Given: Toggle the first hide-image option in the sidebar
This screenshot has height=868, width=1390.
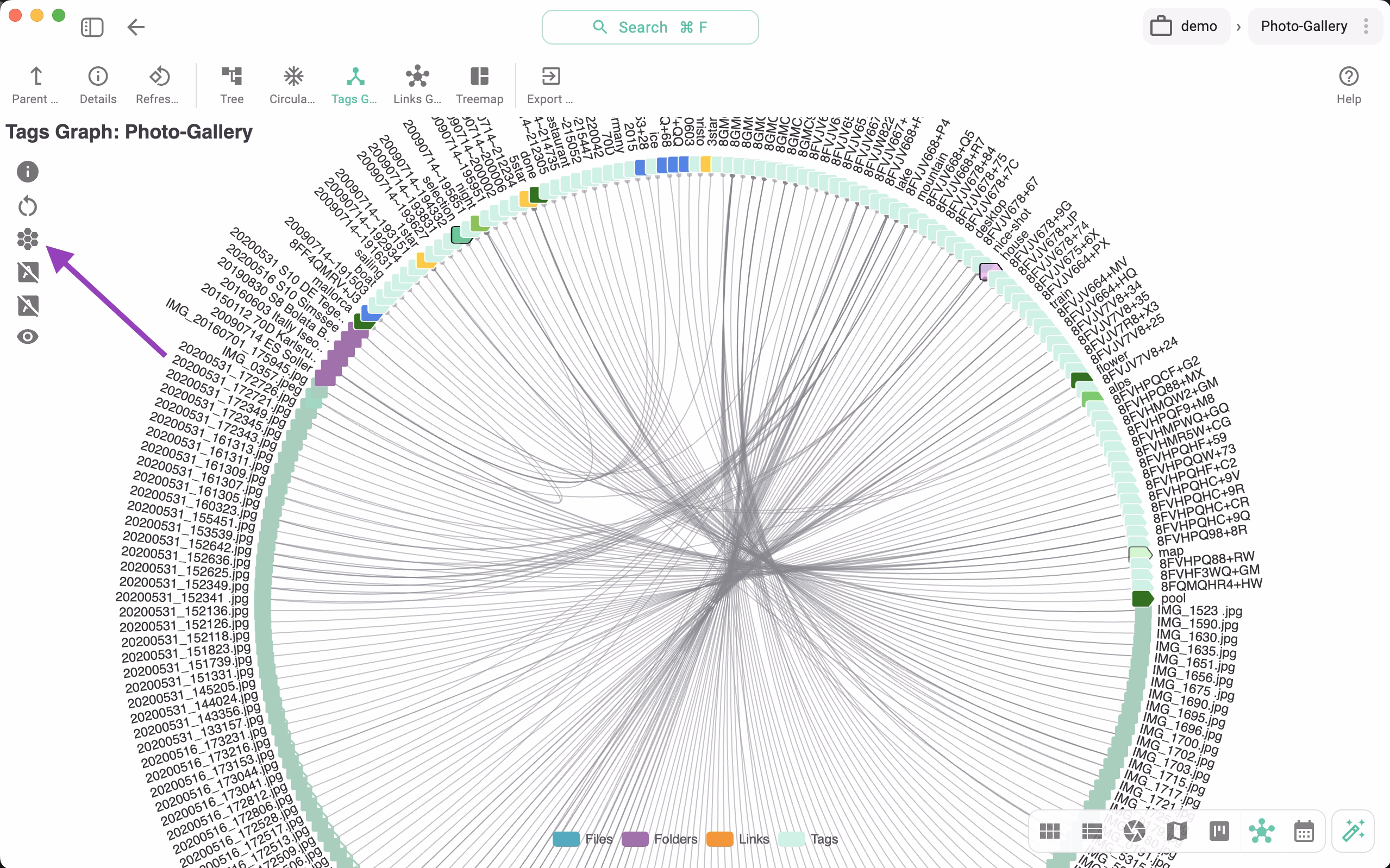Looking at the screenshot, I should 27,272.
